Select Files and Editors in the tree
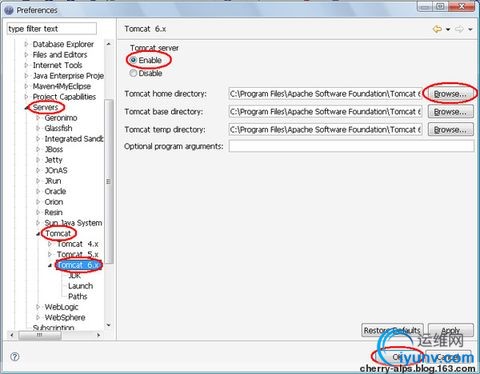The height and width of the screenshot is (374, 480). [x=60, y=55]
